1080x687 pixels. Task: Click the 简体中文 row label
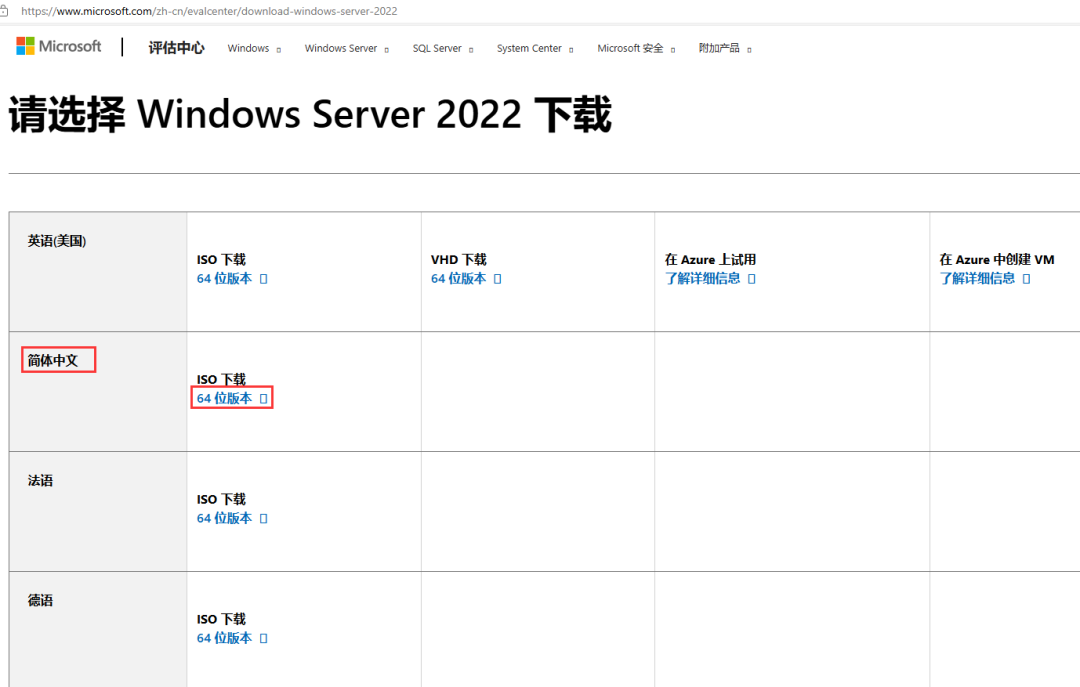click(53, 360)
